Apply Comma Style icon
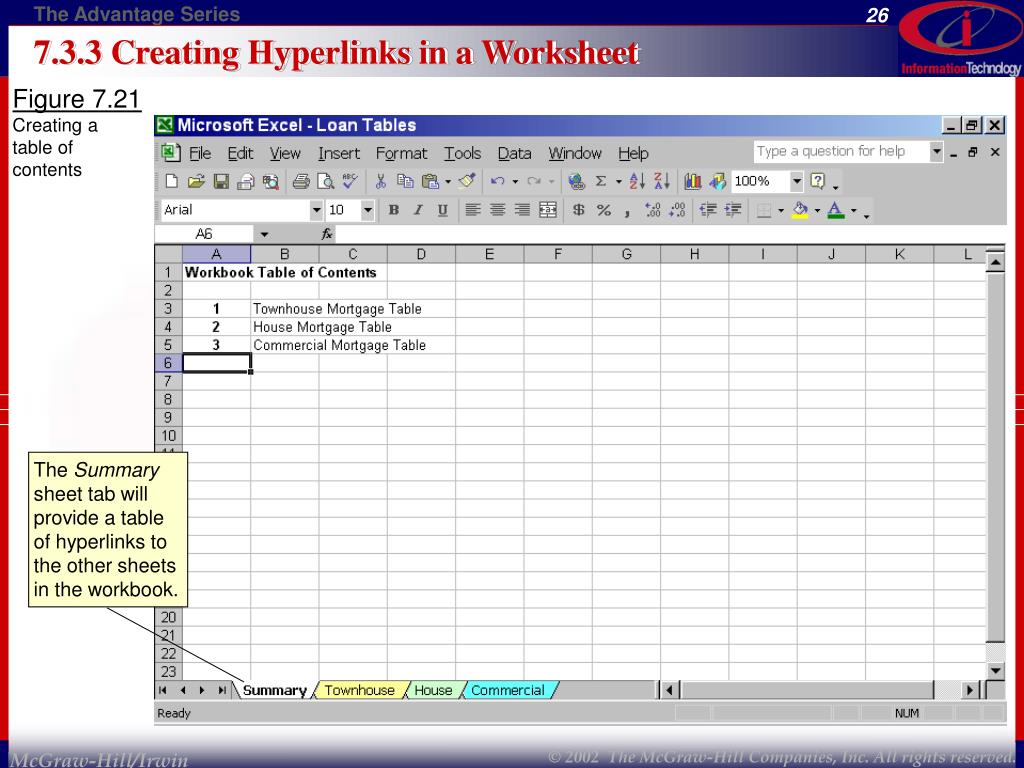The image size is (1024, 768). [x=628, y=212]
